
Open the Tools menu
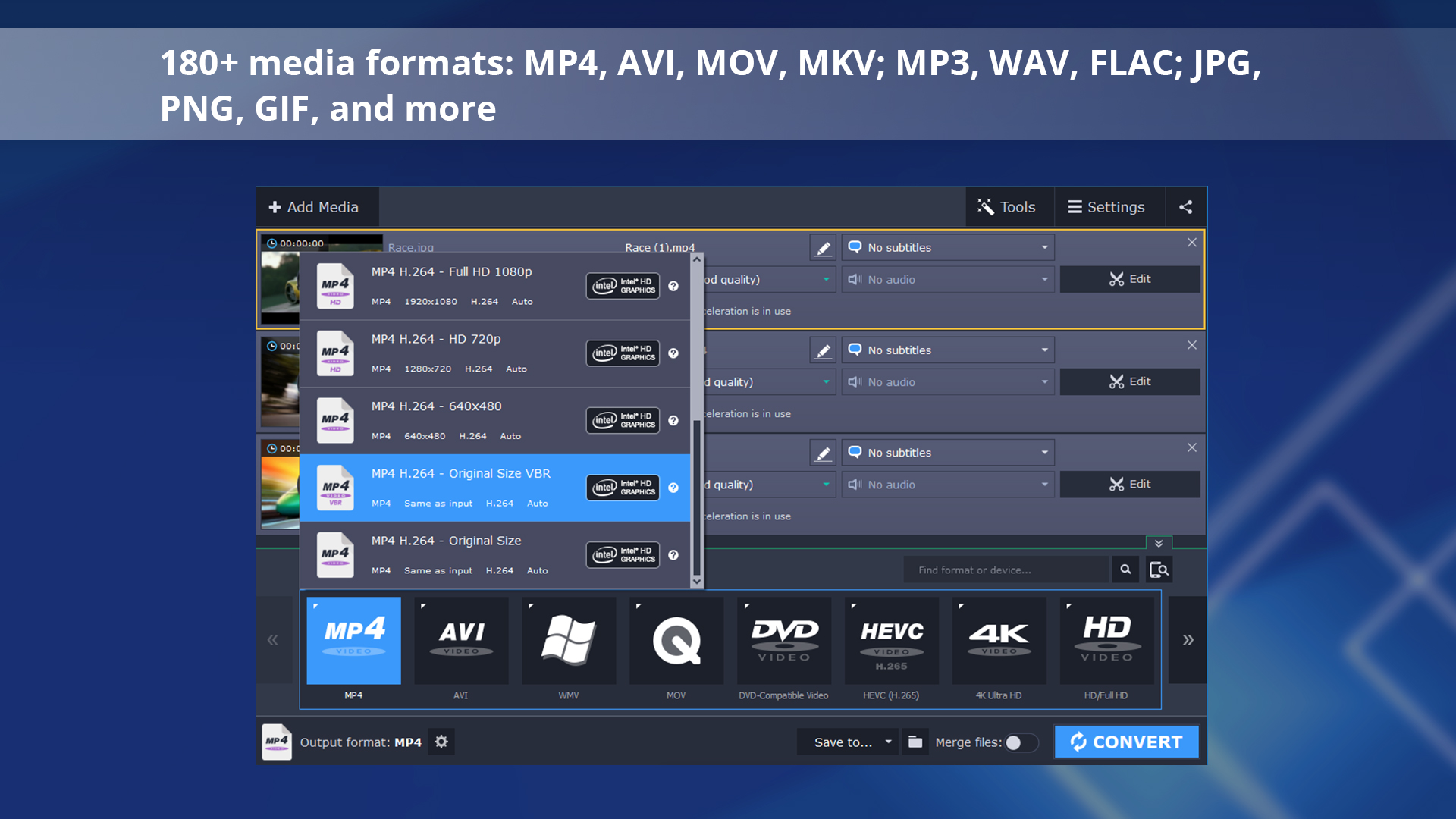coord(1009,206)
